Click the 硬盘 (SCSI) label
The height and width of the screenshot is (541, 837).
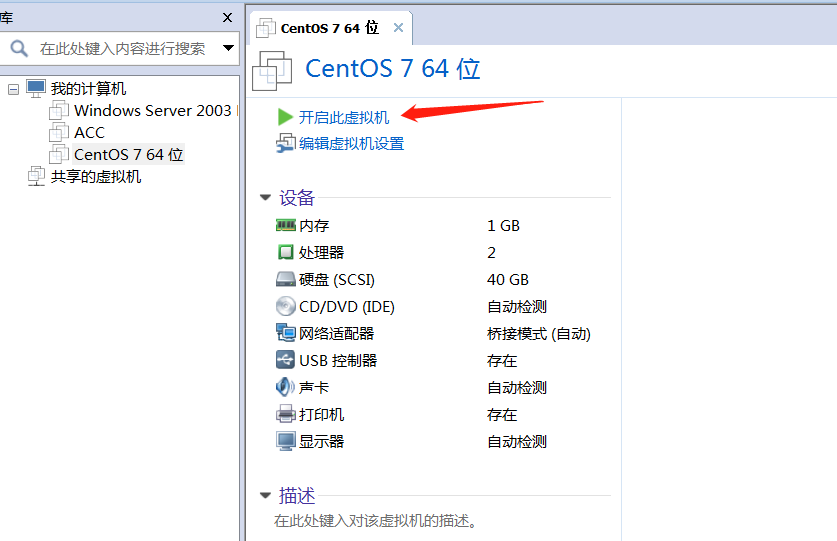(x=337, y=279)
